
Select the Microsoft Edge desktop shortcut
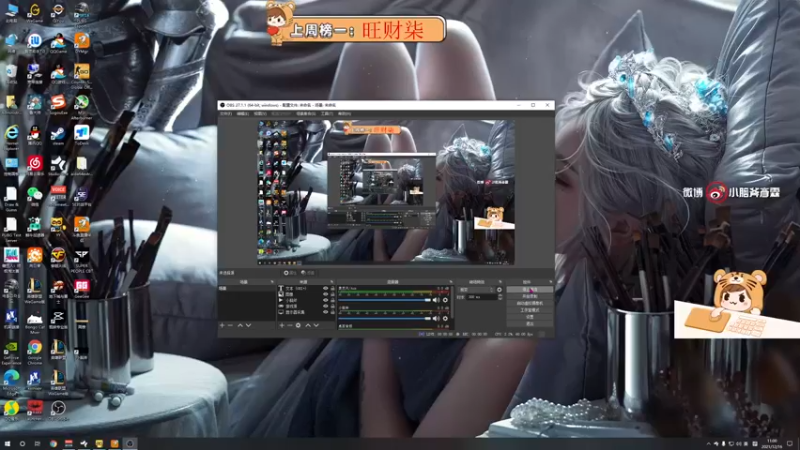tap(11, 380)
